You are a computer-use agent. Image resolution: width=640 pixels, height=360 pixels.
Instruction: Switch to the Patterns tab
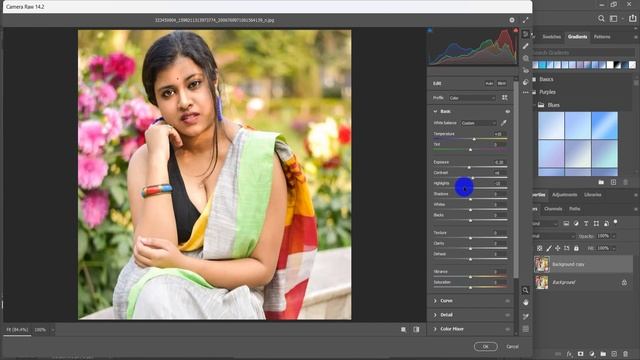602,37
